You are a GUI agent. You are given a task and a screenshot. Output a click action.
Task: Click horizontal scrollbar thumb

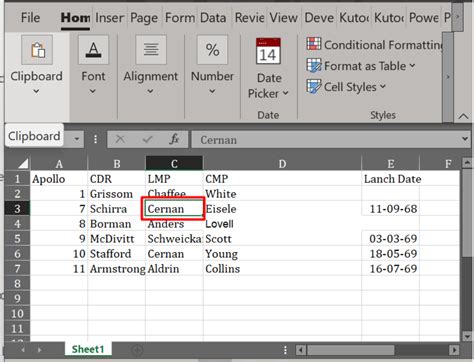(x=350, y=350)
